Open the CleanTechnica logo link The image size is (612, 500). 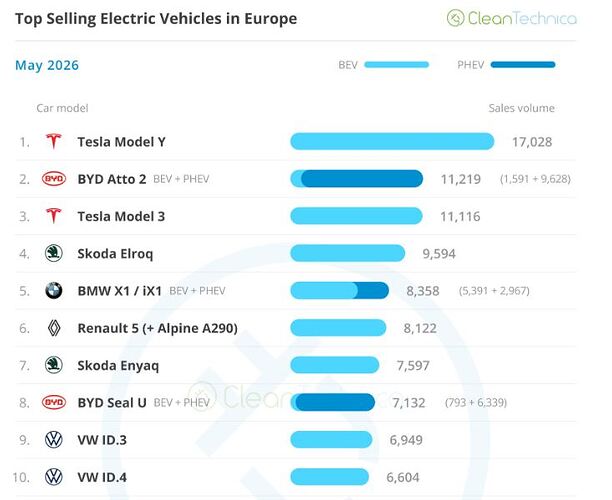(512, 18)
